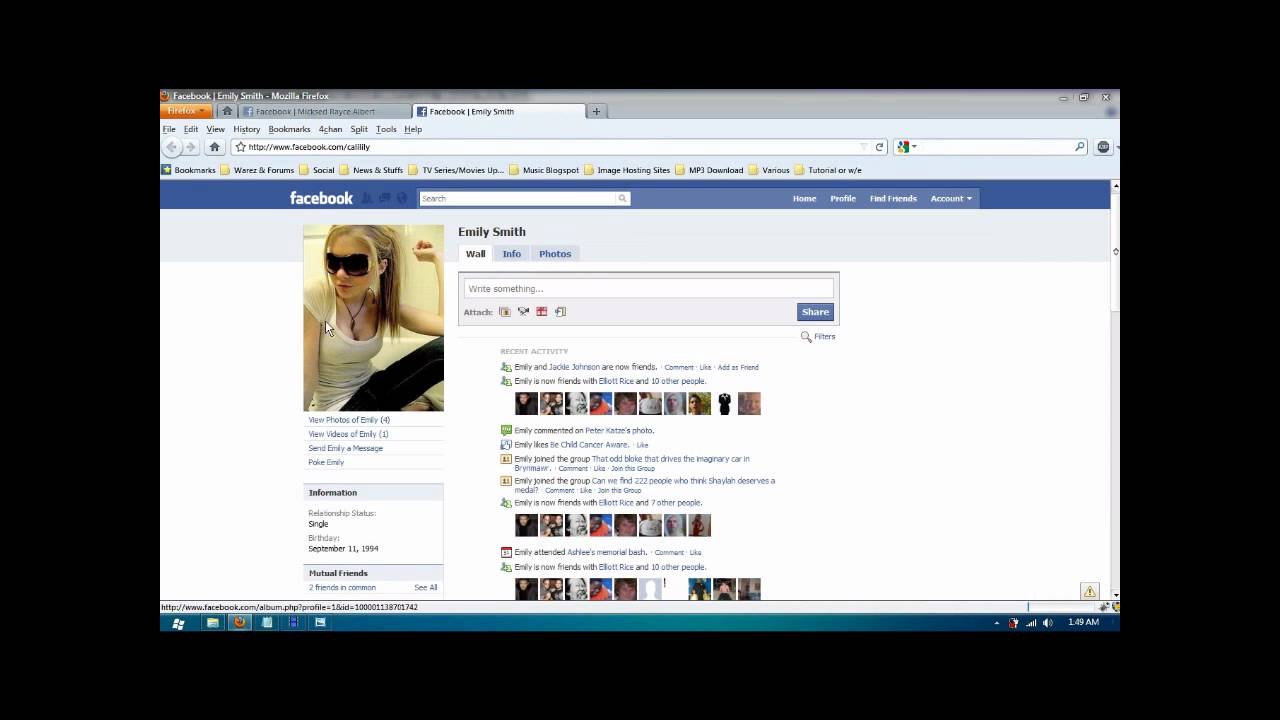Open the Account dropdown menu
The height and width of the screenshot is (720, 1280).
click(x=951, y=198)
